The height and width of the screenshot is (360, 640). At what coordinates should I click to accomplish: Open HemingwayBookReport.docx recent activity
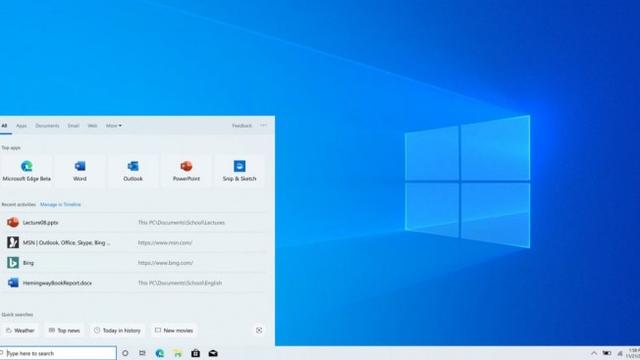(134, 282)
